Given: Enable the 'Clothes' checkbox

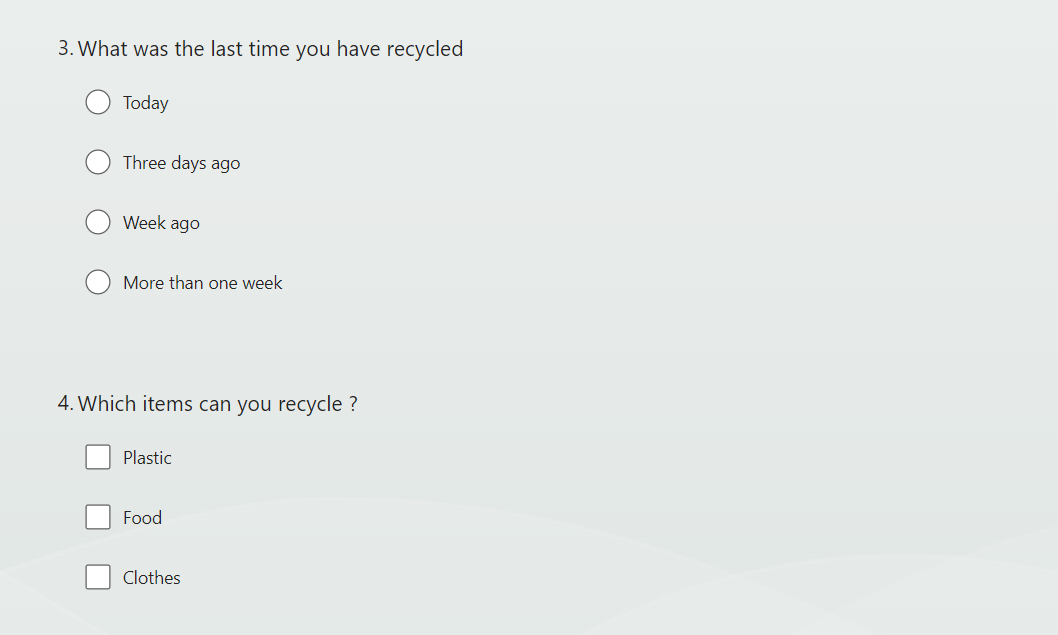Looking at the screenshot, I should (x=98, y=577).
